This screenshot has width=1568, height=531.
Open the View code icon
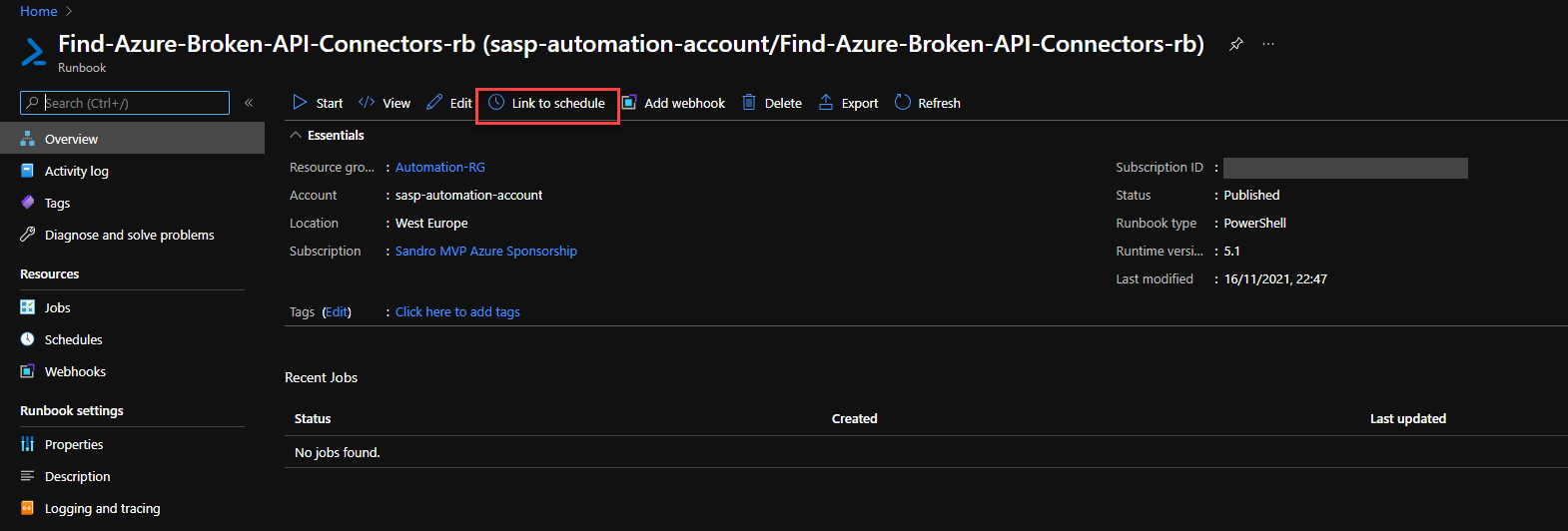coord(367,103)
